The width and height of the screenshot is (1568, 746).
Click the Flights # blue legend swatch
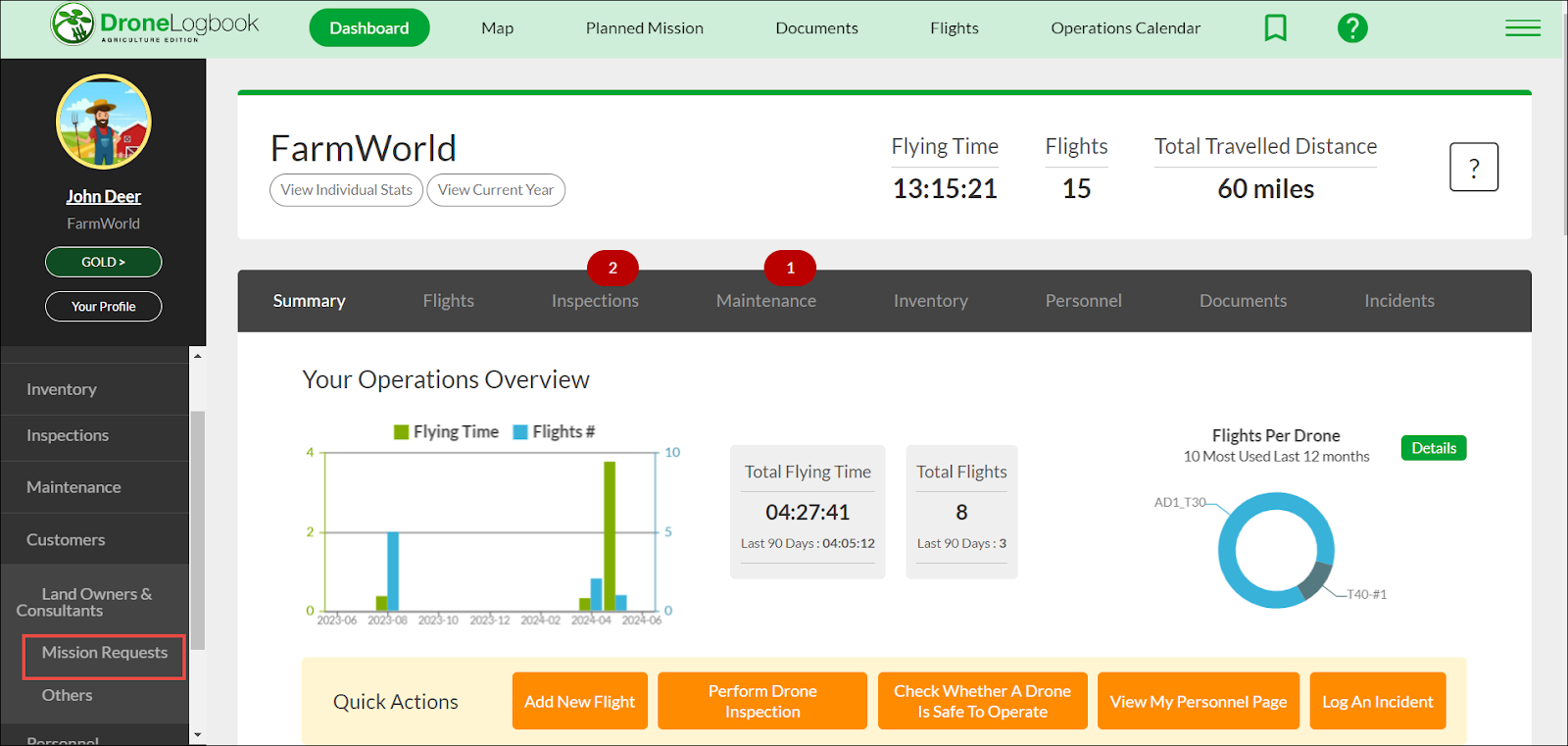point(520,432)
